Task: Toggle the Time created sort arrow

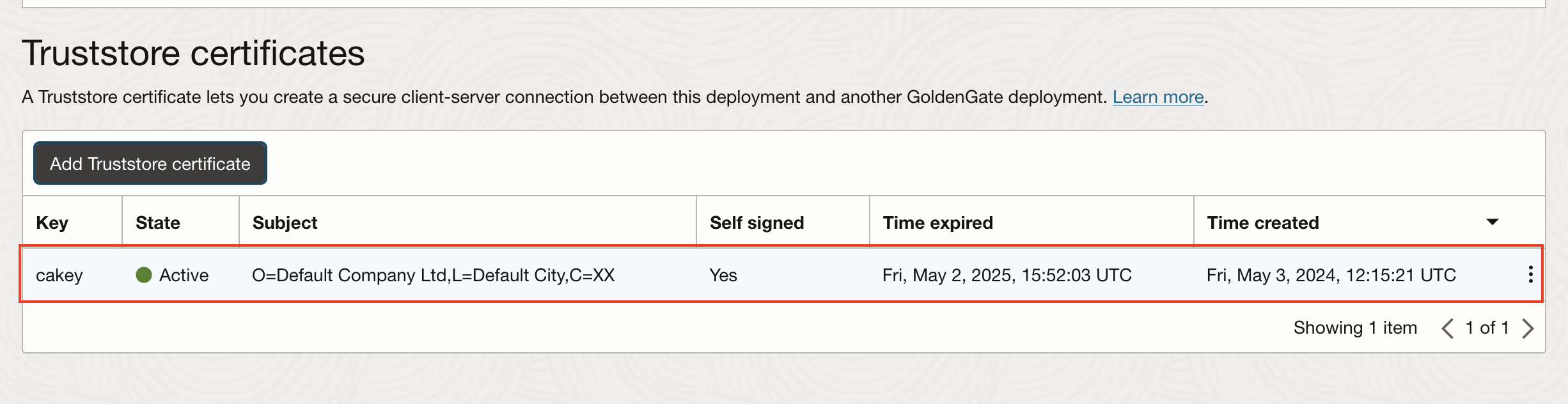Action: point(1492,222)
